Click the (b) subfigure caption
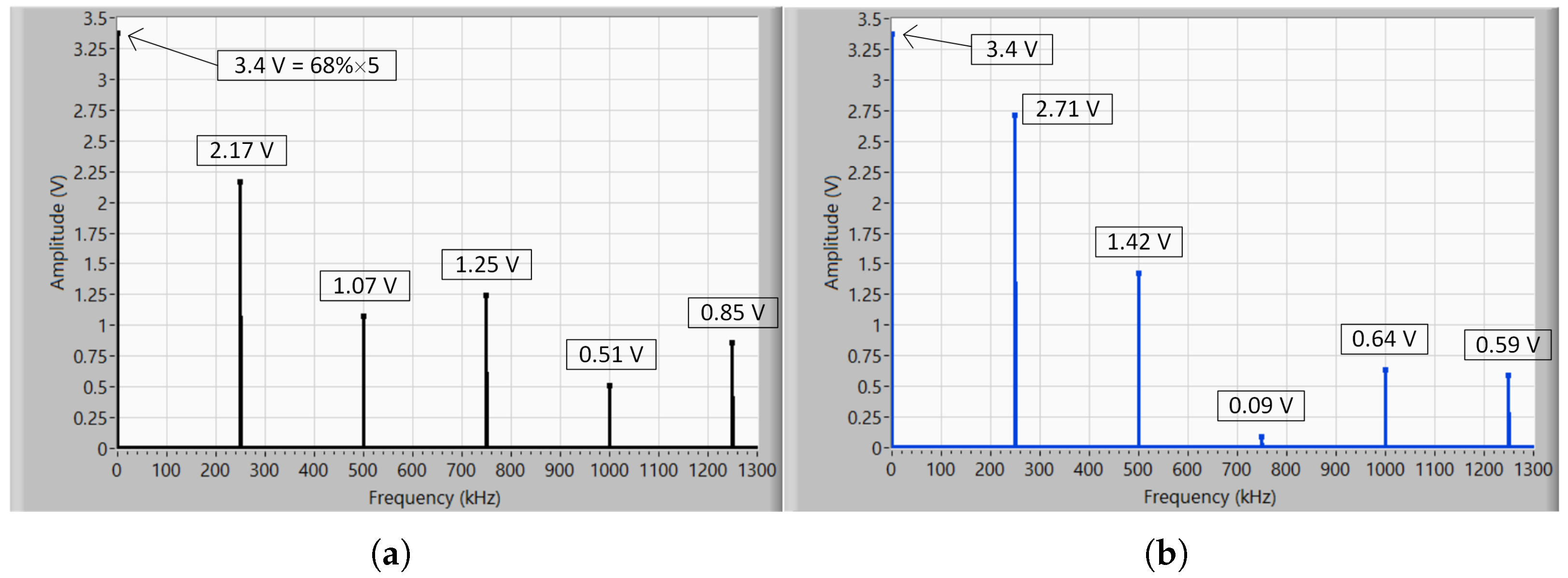 [1166, 554]
